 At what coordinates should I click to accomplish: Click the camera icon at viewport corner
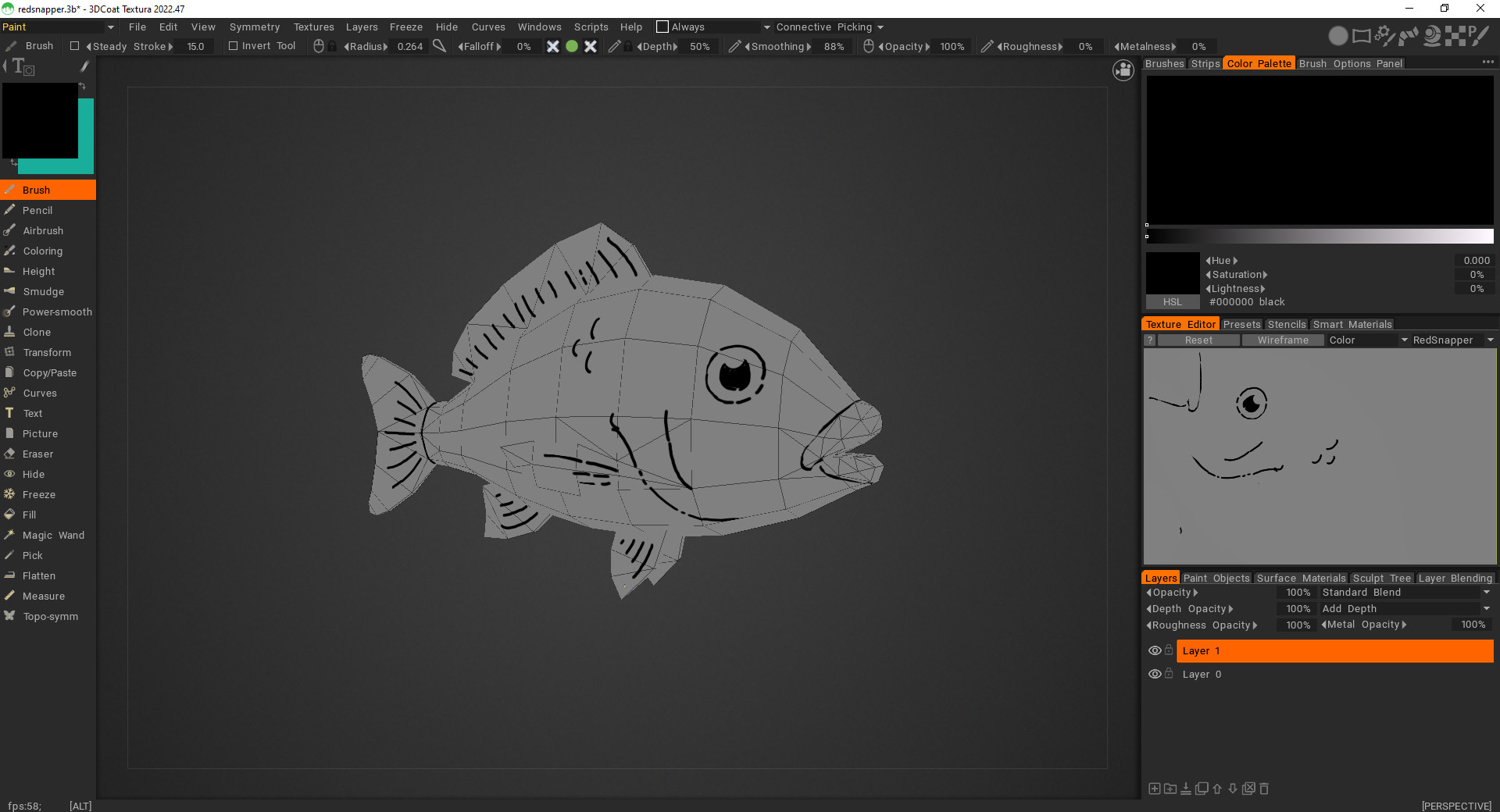point(1123,70)
